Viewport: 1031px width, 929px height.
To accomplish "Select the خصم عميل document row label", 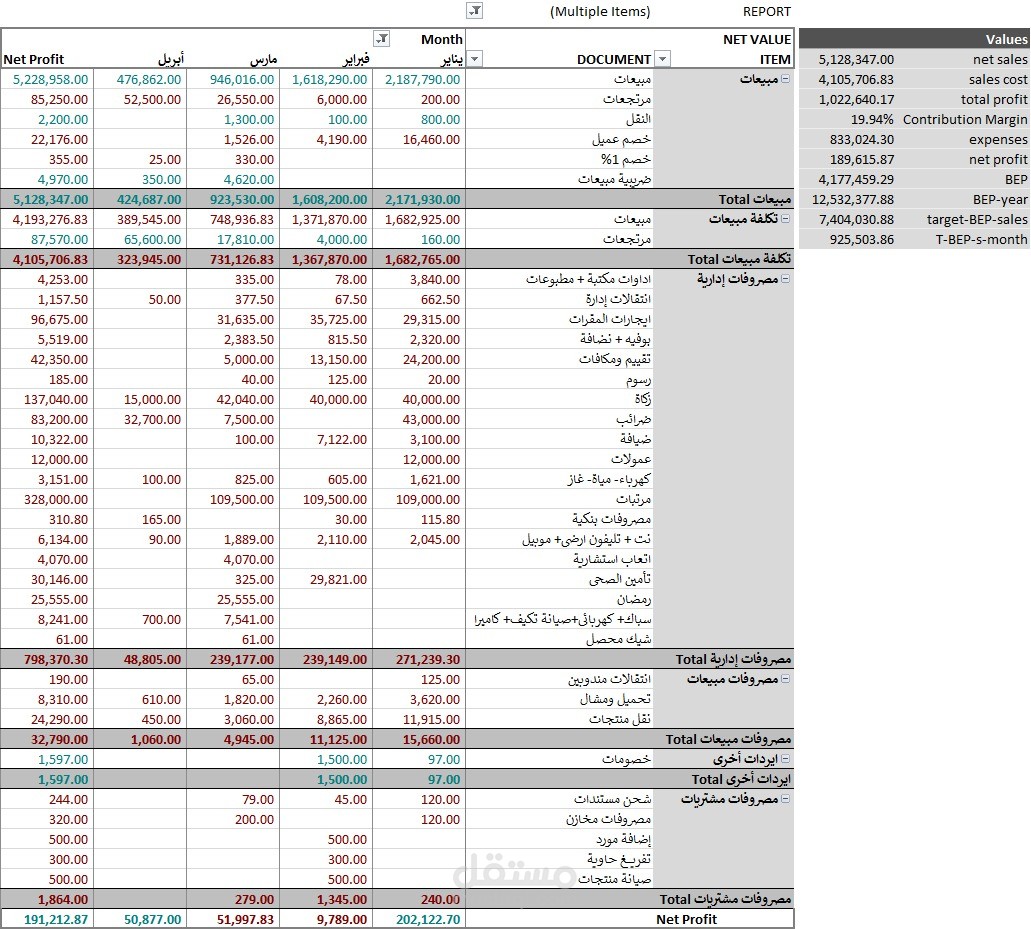I will click(x=621, y=139).
